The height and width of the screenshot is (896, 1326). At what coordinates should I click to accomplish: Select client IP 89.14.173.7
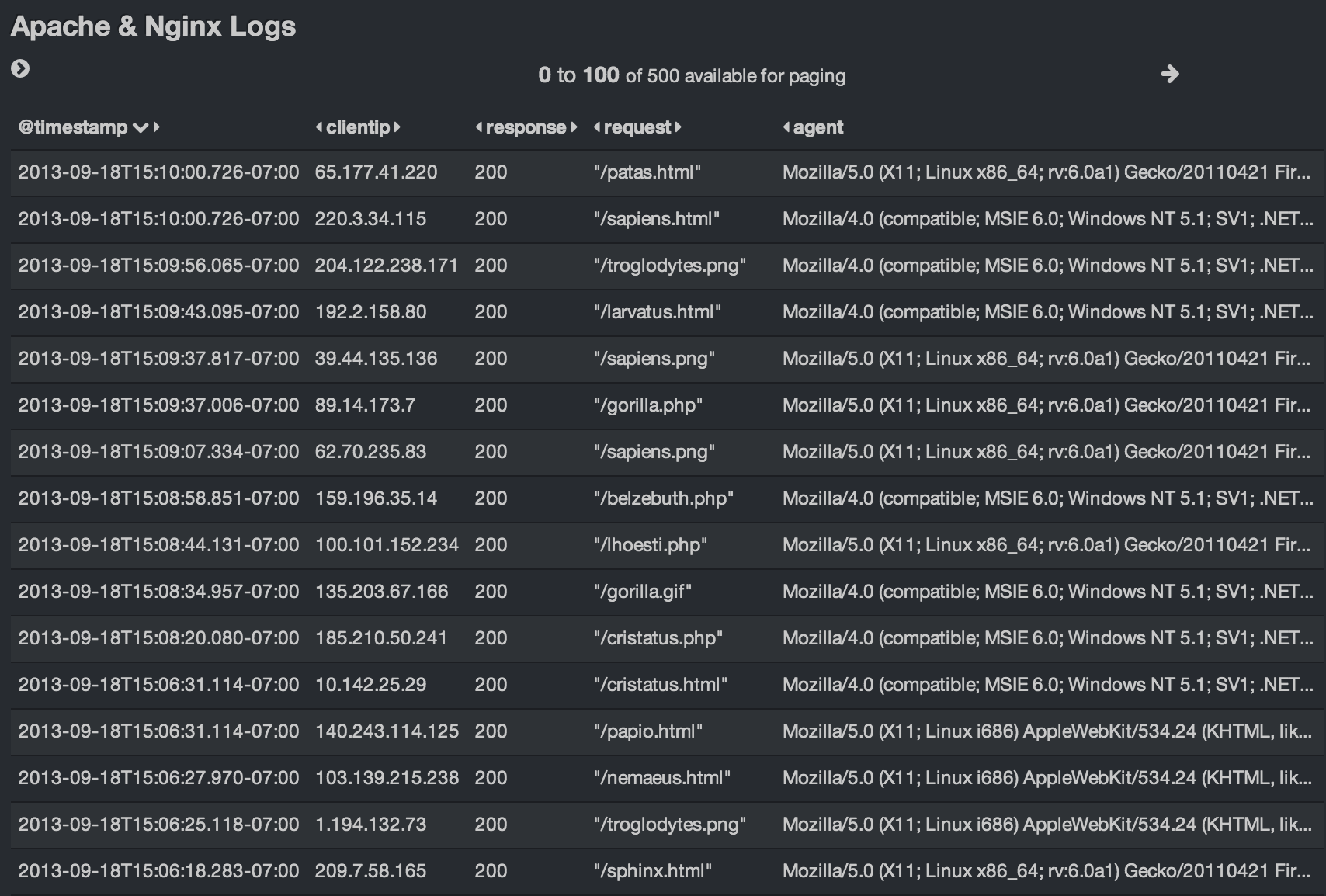tap(365, 405)
